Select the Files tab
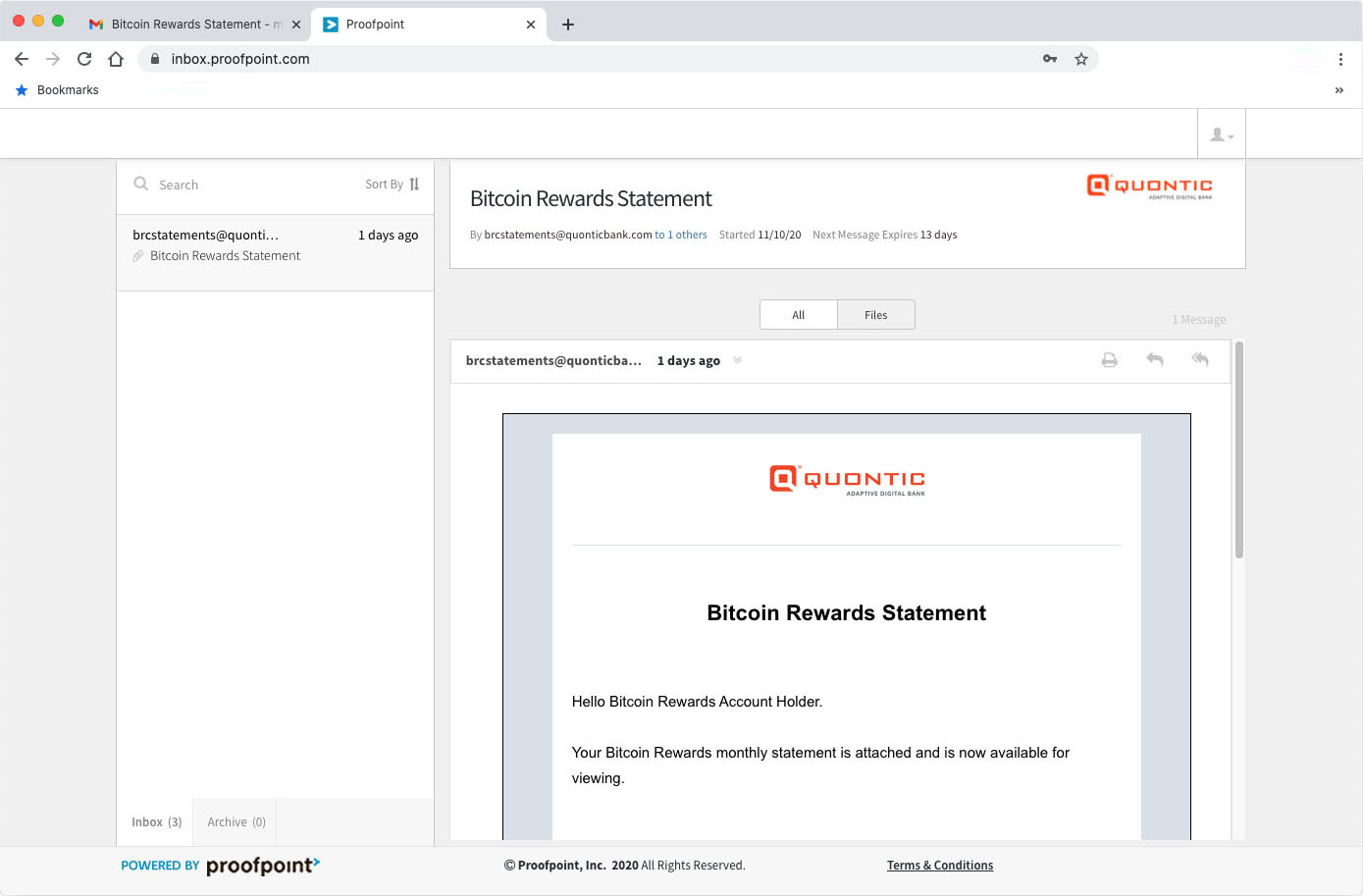 tap(876, 315)
